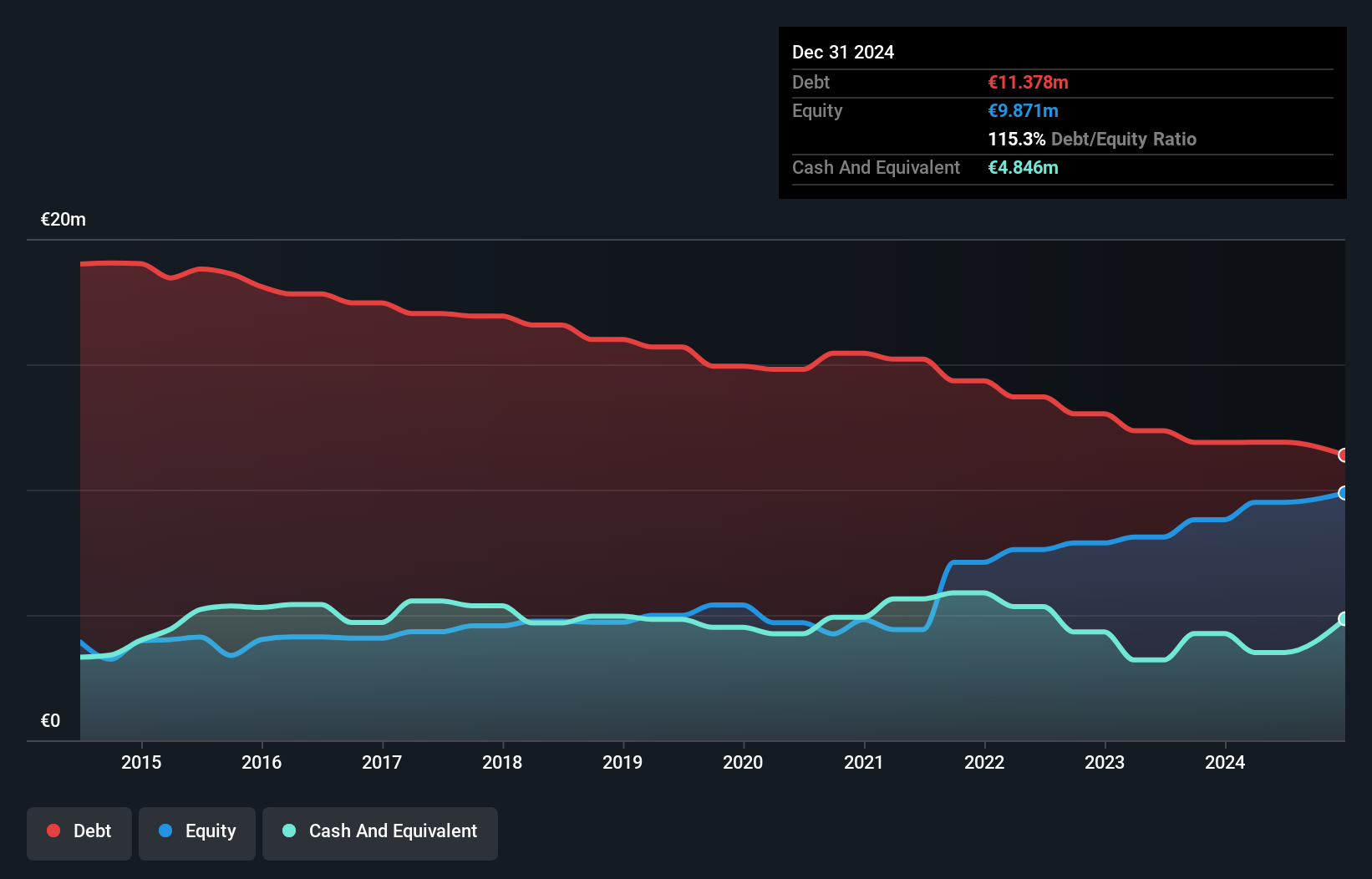Screen dimensions: 1372x879
Task: Select the teal Cash endpoint marker on the chart
Action: click(x=1344, y=619)
